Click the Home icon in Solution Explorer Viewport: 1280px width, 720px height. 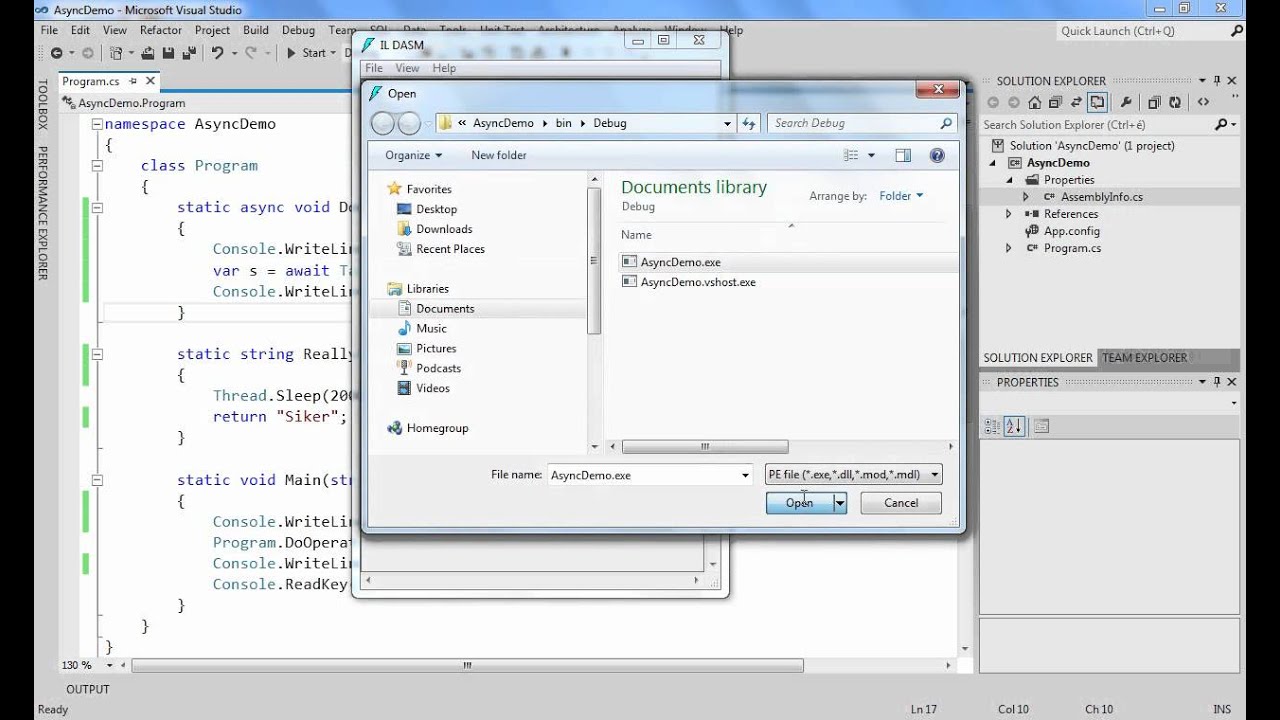[1034, 102]
